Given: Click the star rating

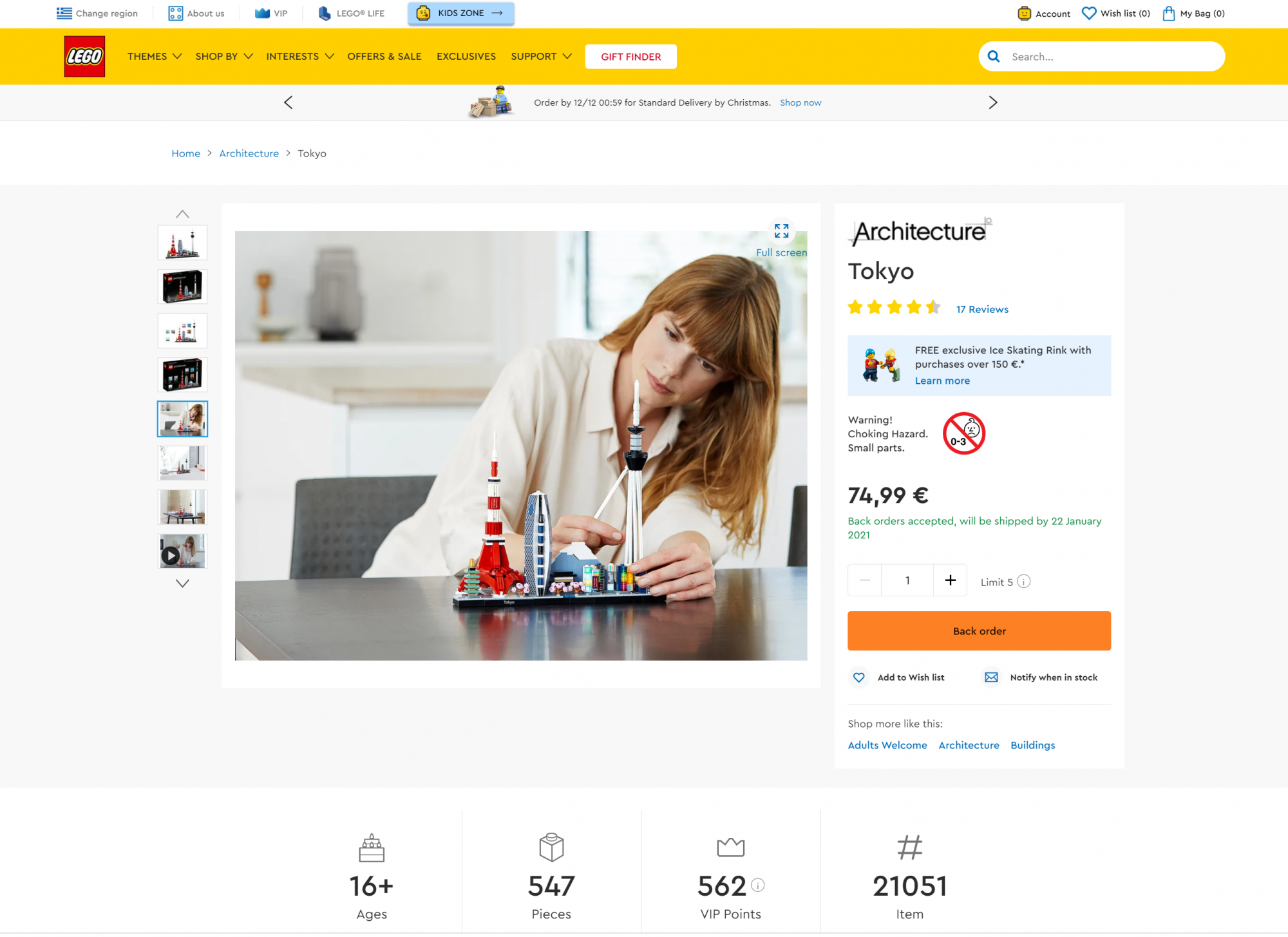Looking at the screenshot, I should [895, 308].
